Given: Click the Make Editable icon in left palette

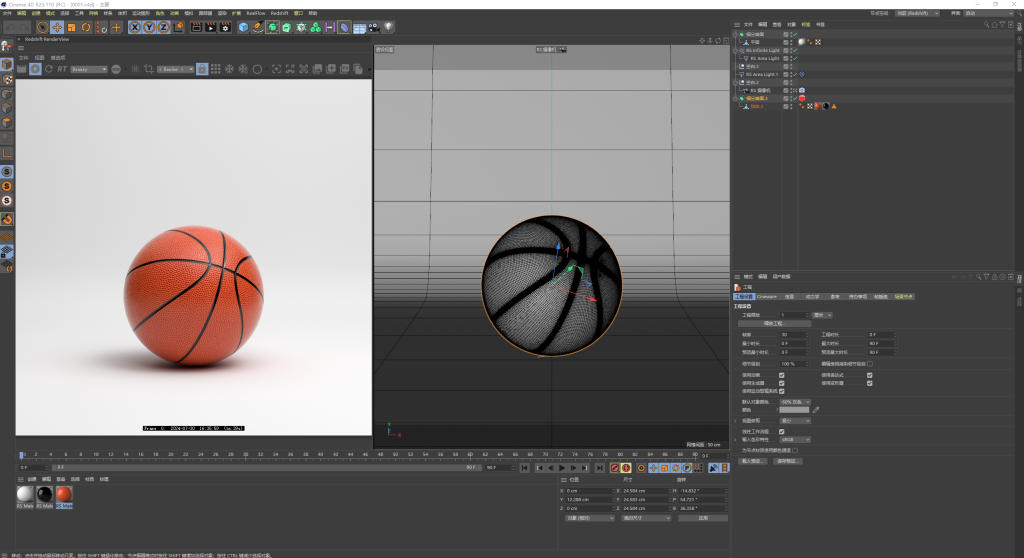Looking at the screenshot, I should click(7, 46).
